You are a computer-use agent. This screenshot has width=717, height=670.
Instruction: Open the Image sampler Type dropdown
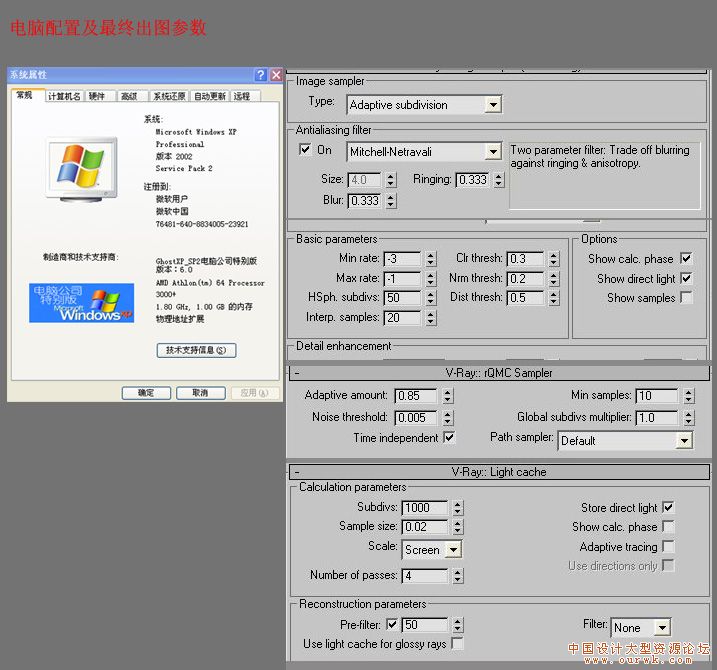492,104
